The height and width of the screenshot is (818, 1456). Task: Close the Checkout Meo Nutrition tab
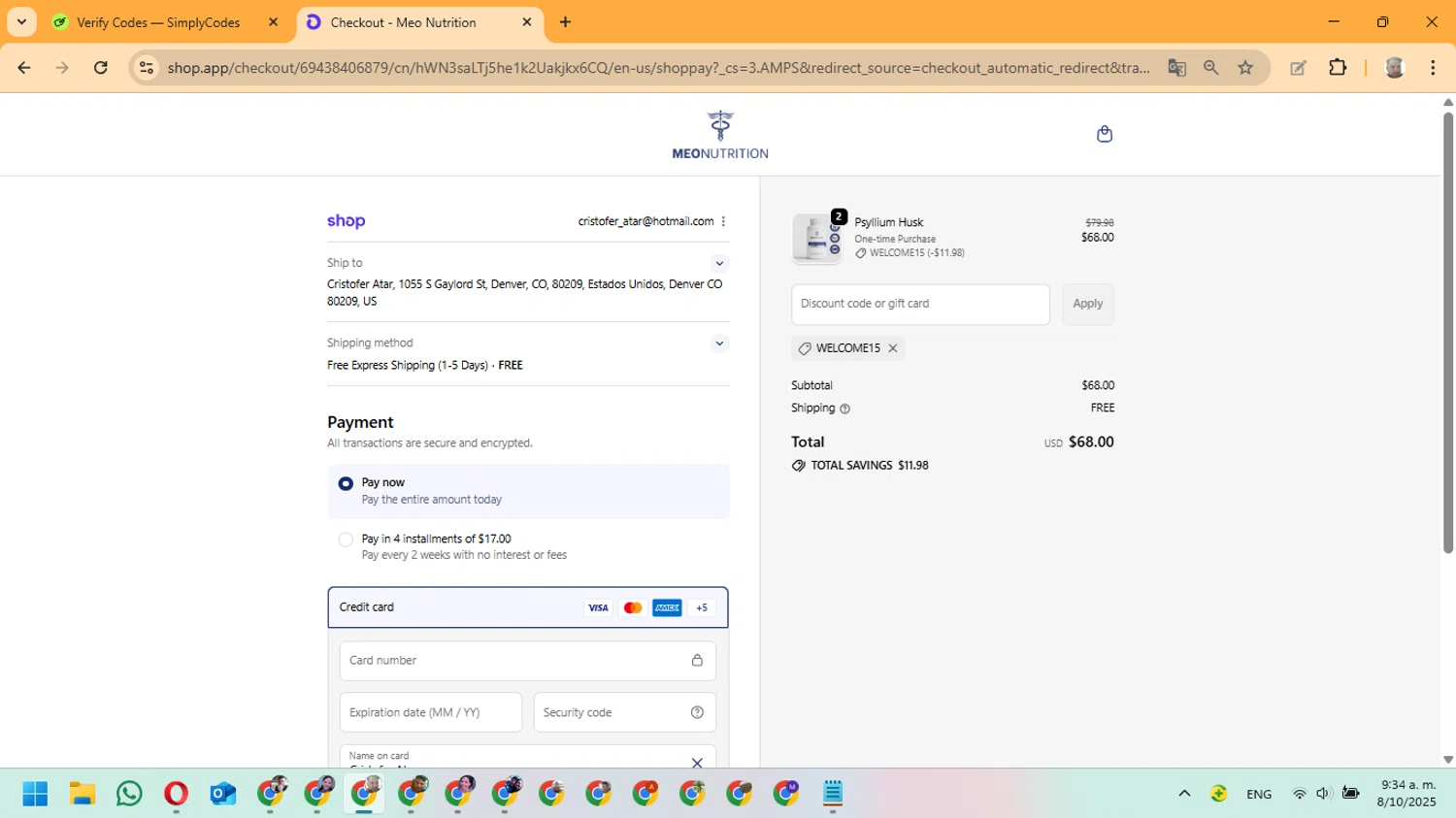[527, 22]
